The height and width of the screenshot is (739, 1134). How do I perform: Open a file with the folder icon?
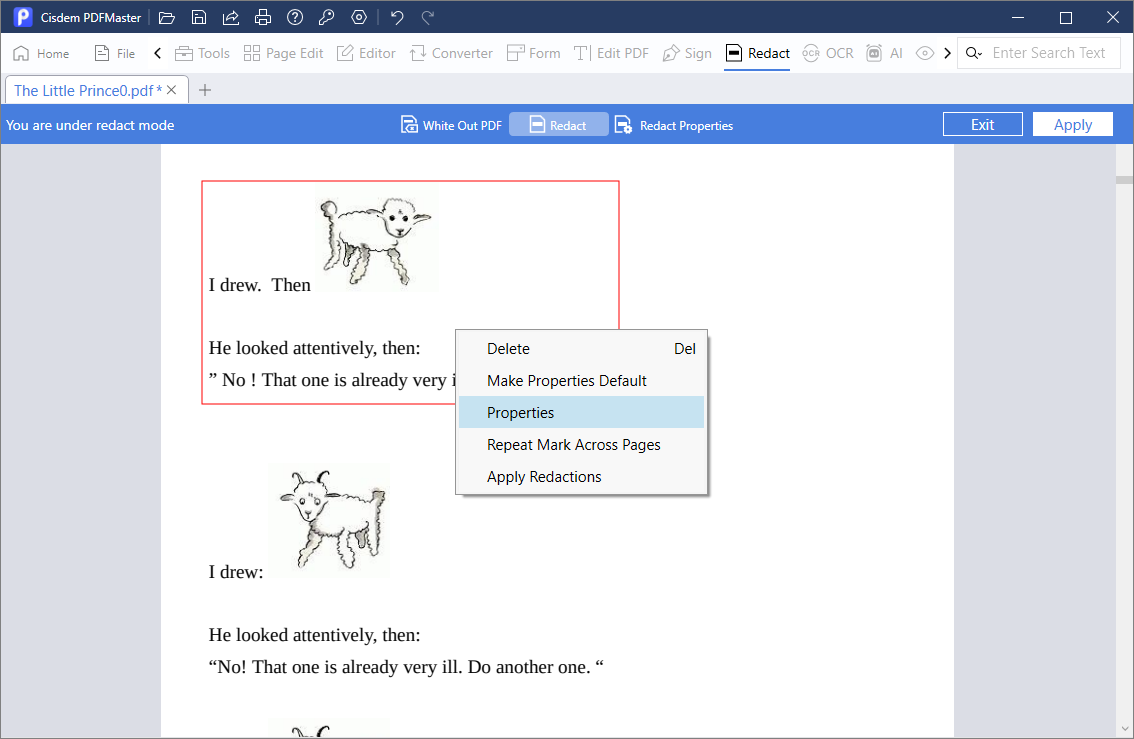[167, 17]
